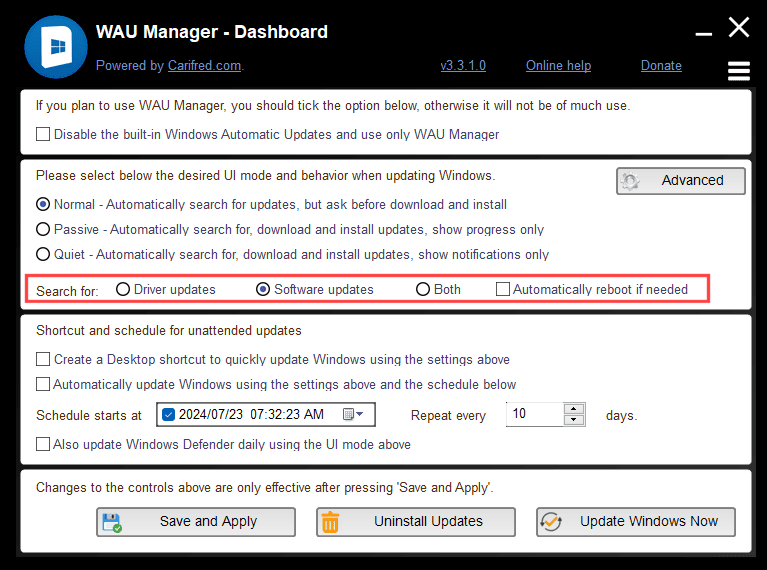Viewport: 767px width, 570px height.
Task: Enable Automatically reboot if needed
Action: (x=503, y=289)
